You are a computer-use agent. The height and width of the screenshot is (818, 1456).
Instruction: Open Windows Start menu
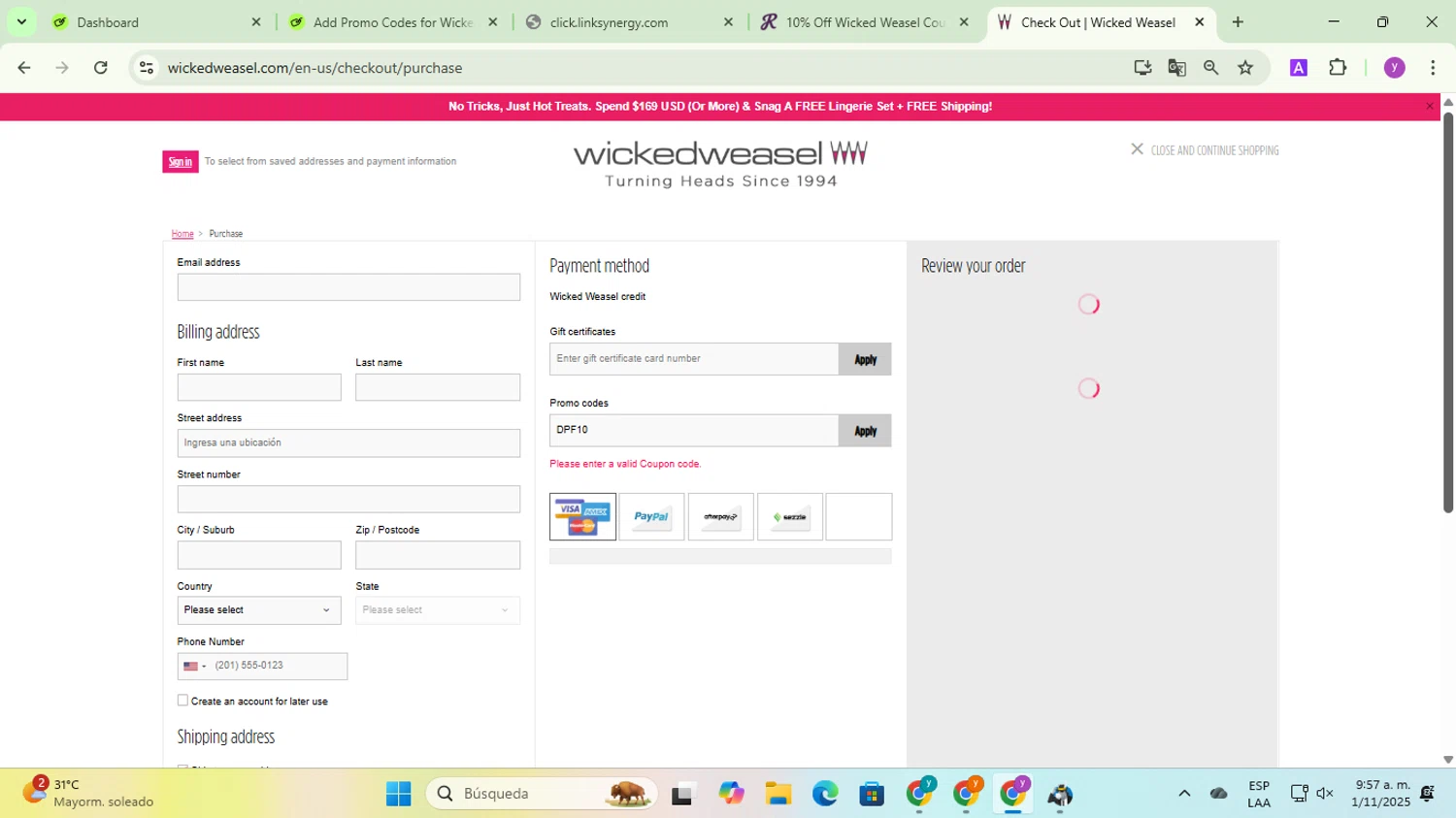click(x=398, y=794)
